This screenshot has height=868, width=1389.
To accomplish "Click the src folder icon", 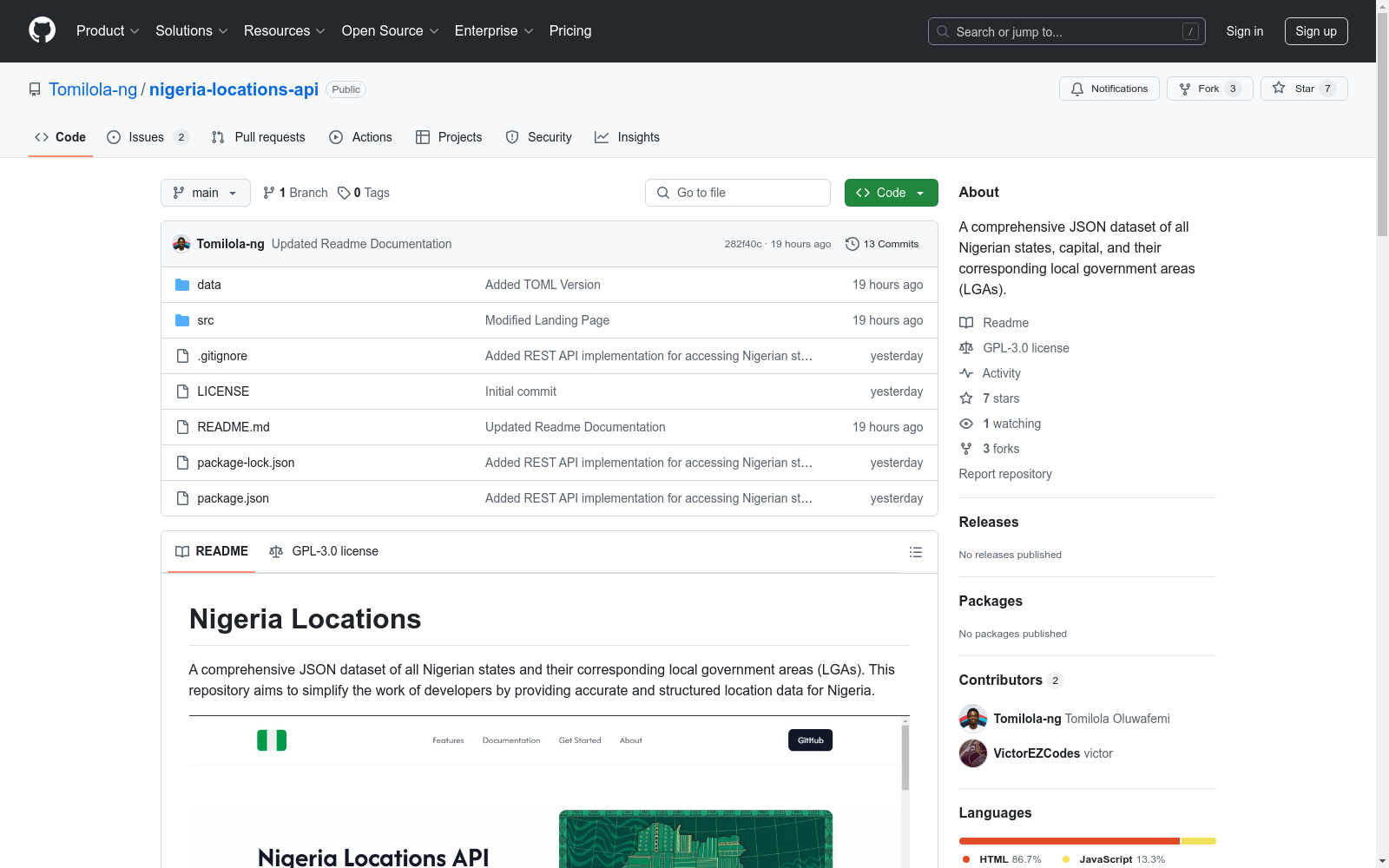I will coord(182,320).
